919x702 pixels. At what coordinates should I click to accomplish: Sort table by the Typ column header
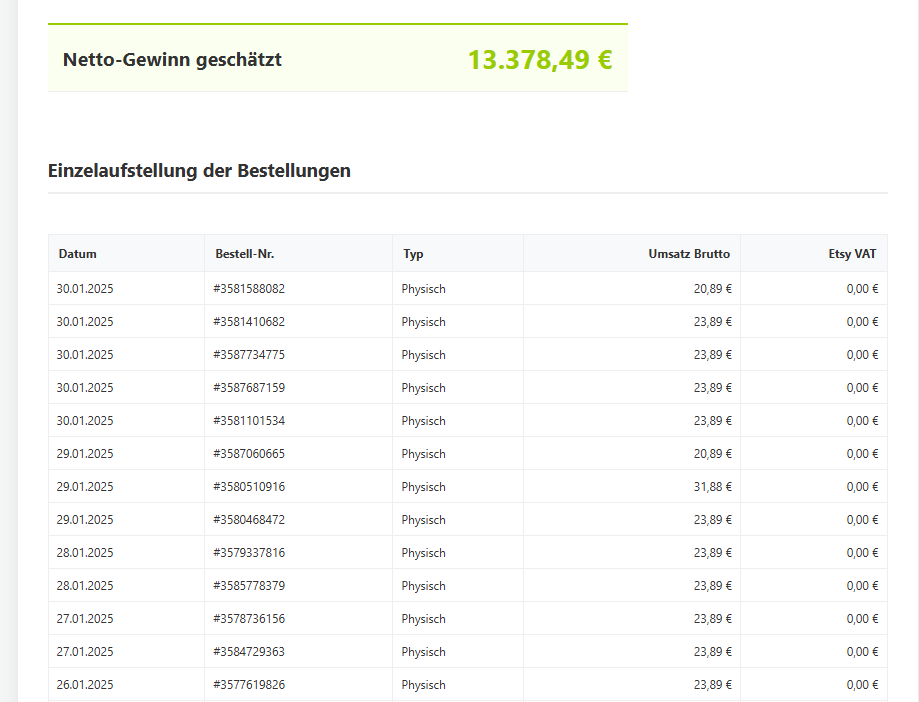pos(411,253)
